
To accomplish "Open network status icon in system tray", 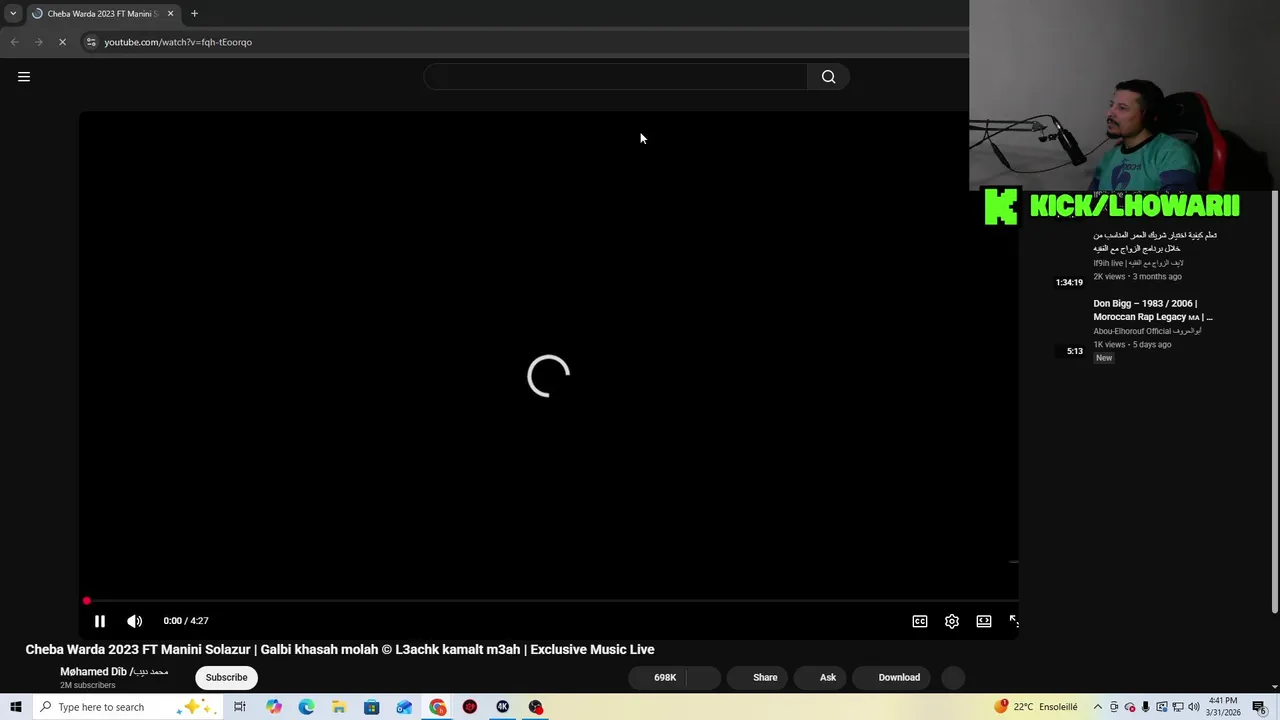I will click(x=1178, y=707).
